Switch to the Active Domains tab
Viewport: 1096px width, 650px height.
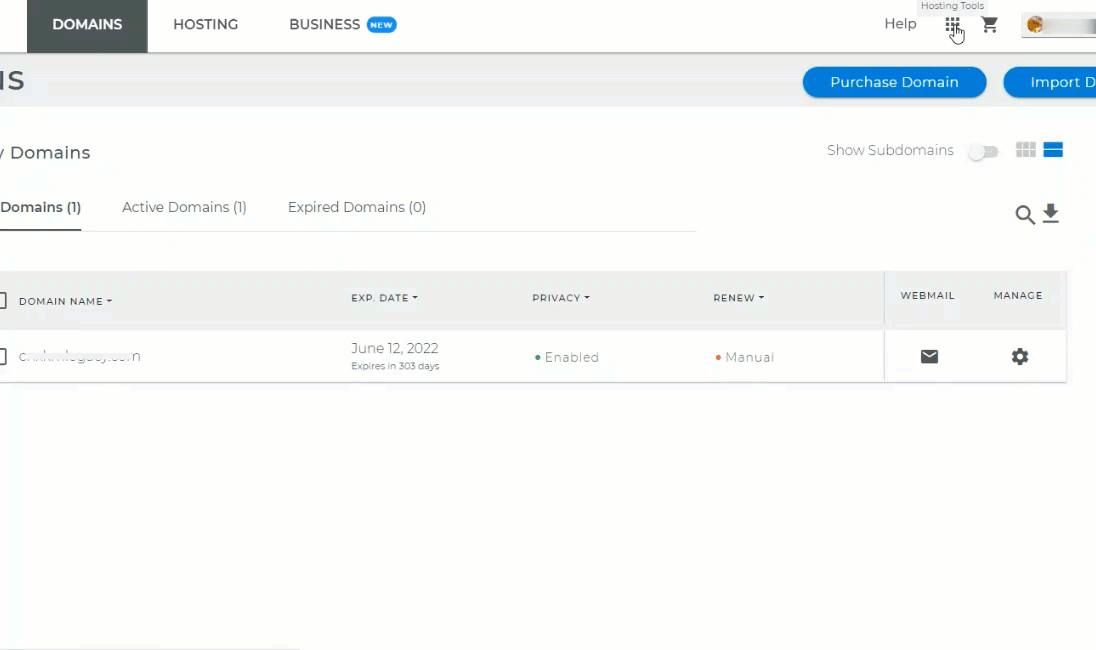tap(184, 207)
